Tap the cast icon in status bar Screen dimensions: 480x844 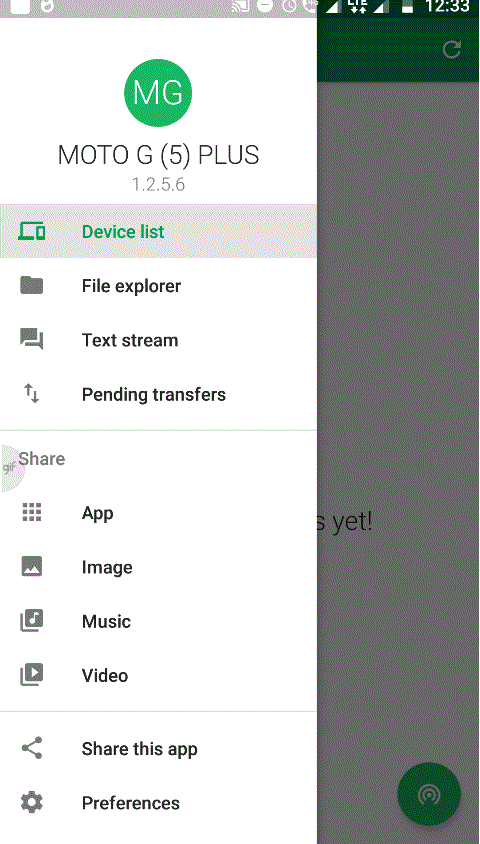(x=241, y=6)
